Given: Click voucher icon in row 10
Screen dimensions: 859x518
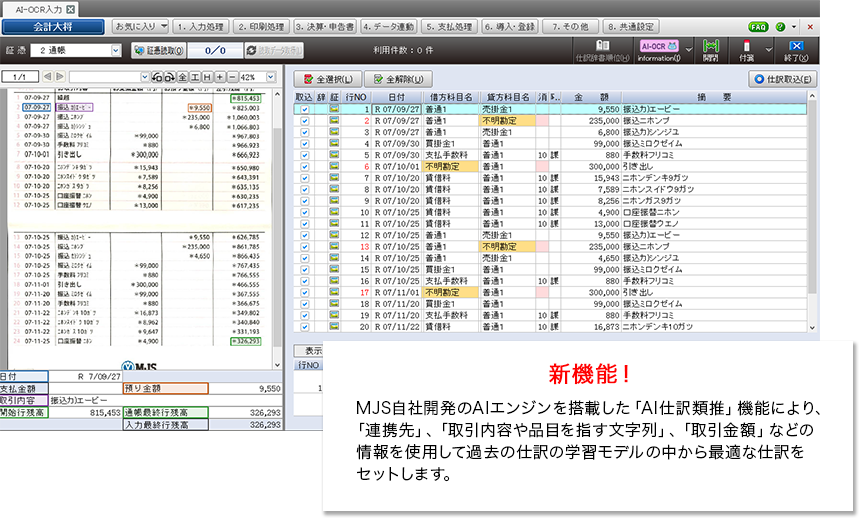Looking at the screenshot, I should [334, 212].
